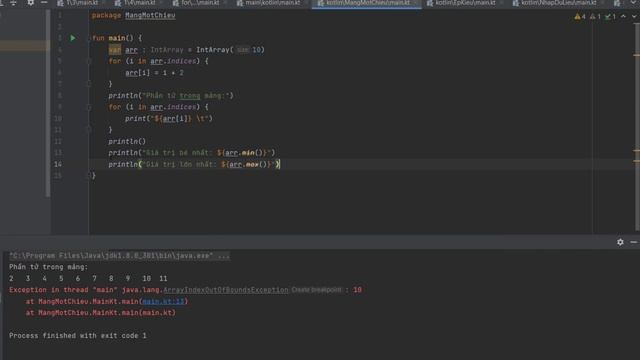Hide the Run tool window
Image resolution: width=640 pixels, height=360 pixels.
point(633,242)
